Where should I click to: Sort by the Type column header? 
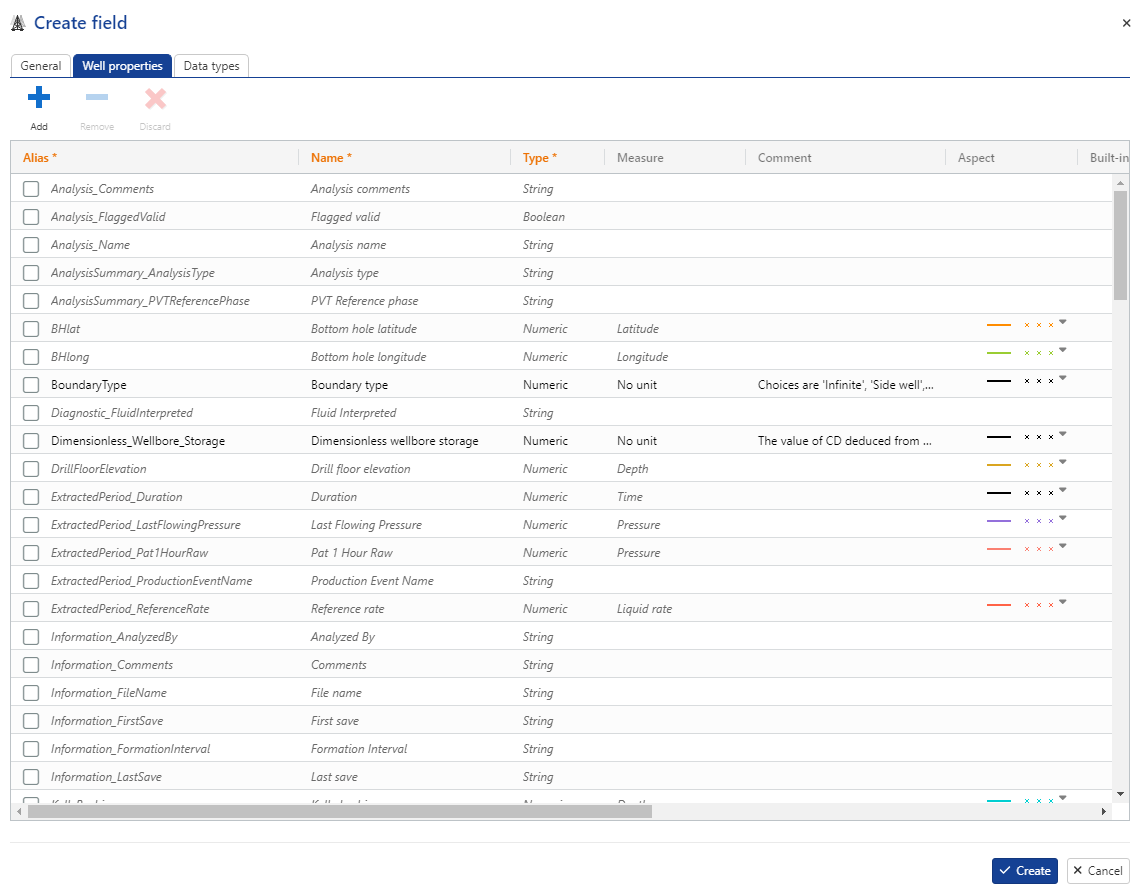point(540,158)
